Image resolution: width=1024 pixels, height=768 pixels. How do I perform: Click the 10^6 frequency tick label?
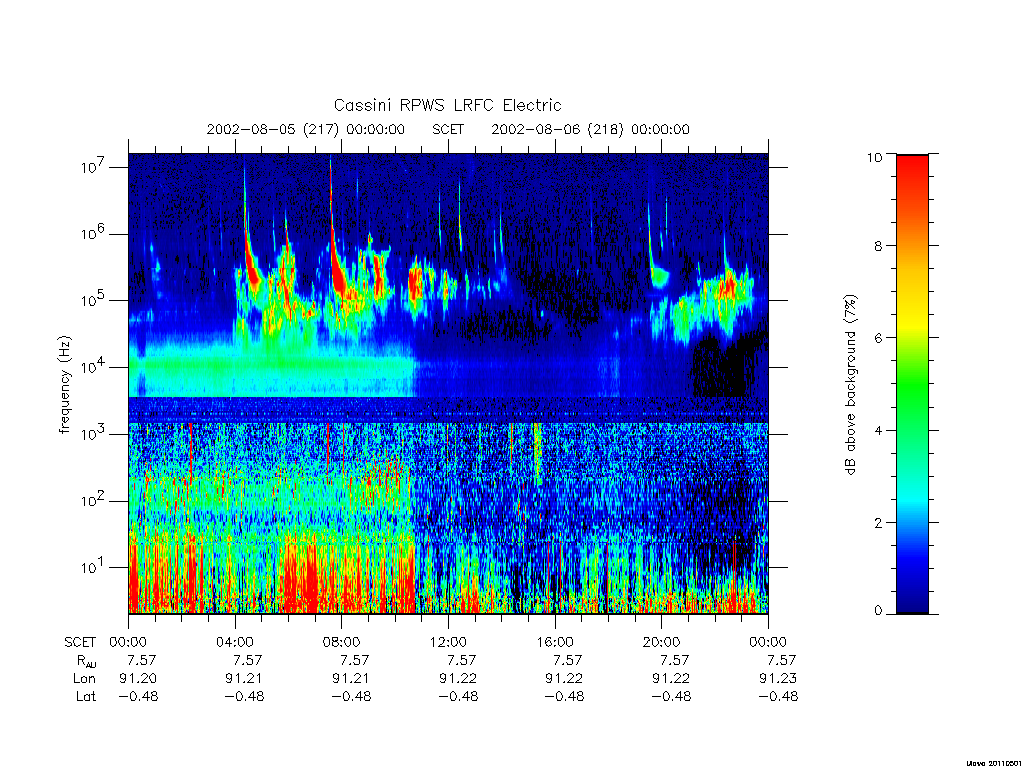coord(93,233)
